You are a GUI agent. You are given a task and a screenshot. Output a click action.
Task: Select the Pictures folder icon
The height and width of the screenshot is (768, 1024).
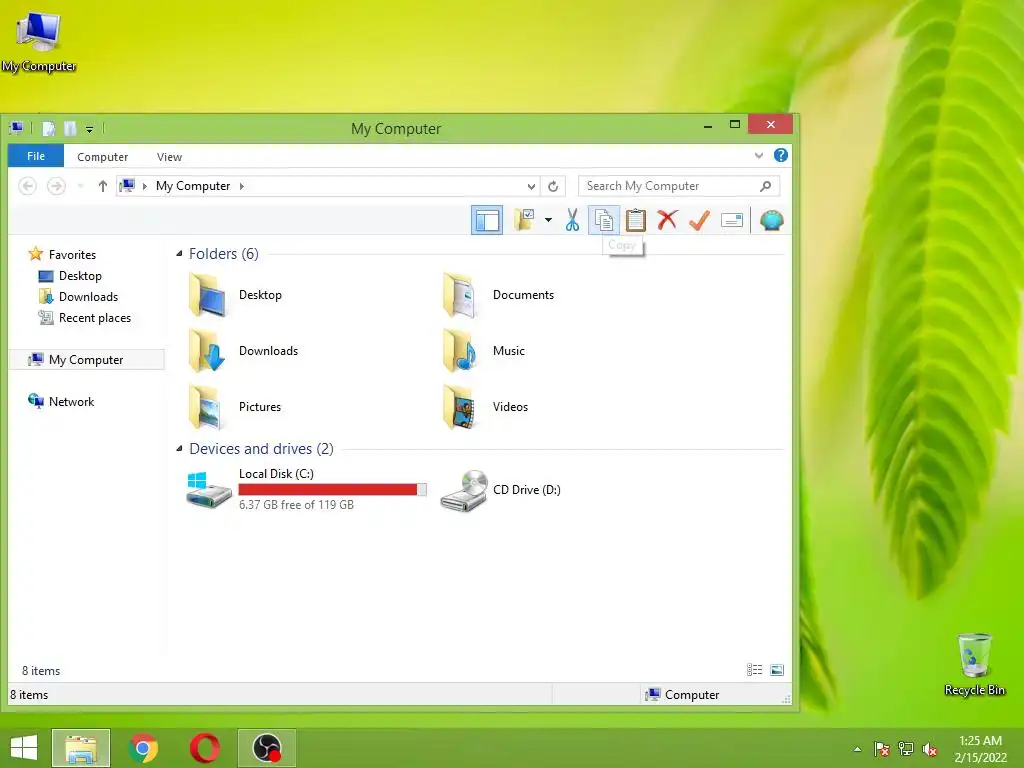(x=208, y=407)
